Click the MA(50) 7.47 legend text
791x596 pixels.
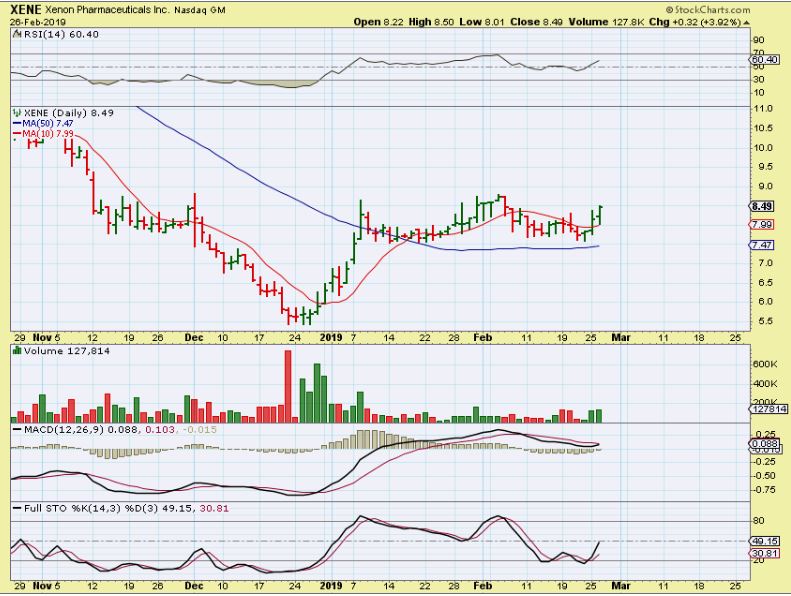tap(48, 123)
